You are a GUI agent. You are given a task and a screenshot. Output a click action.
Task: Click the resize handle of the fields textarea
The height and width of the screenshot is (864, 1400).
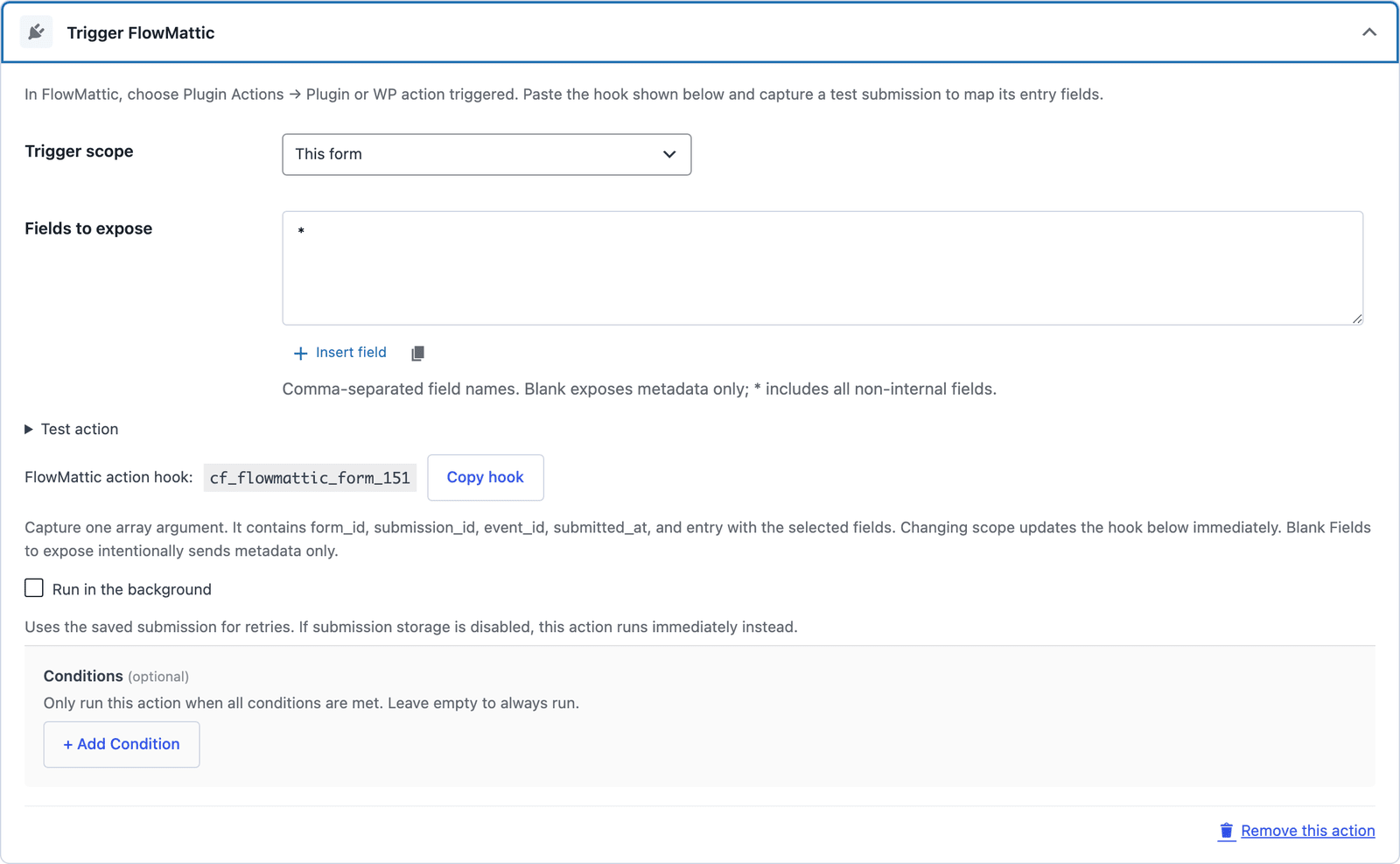pos(1357,319)
